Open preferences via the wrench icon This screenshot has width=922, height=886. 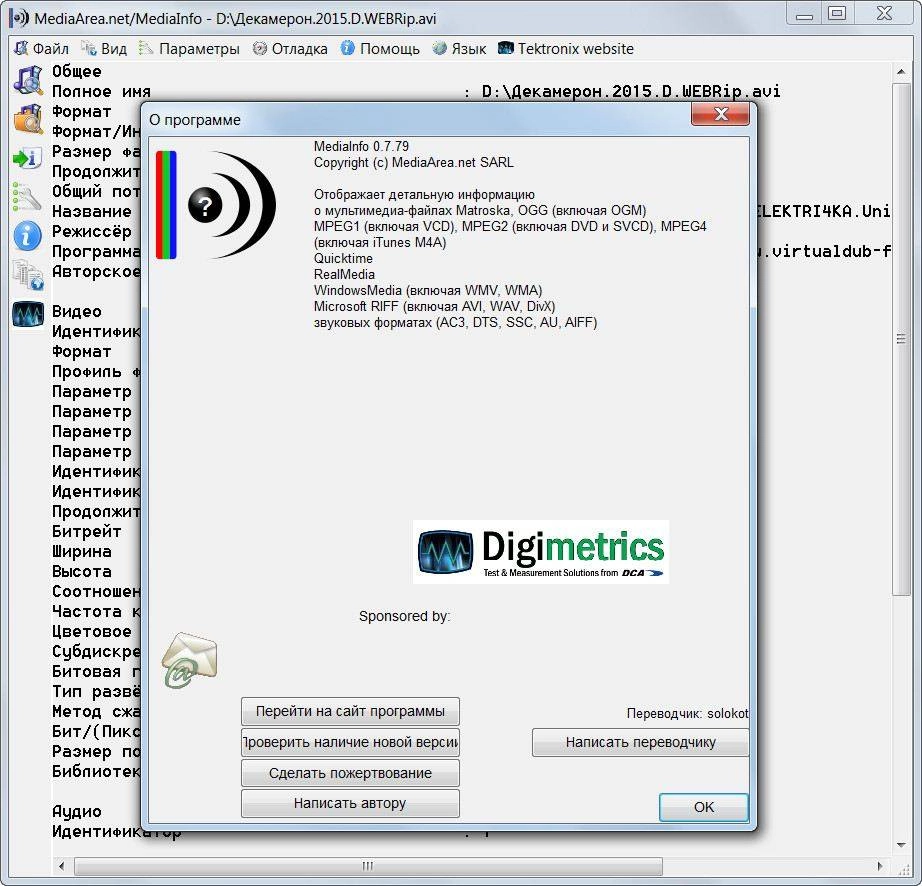[28, 198]
